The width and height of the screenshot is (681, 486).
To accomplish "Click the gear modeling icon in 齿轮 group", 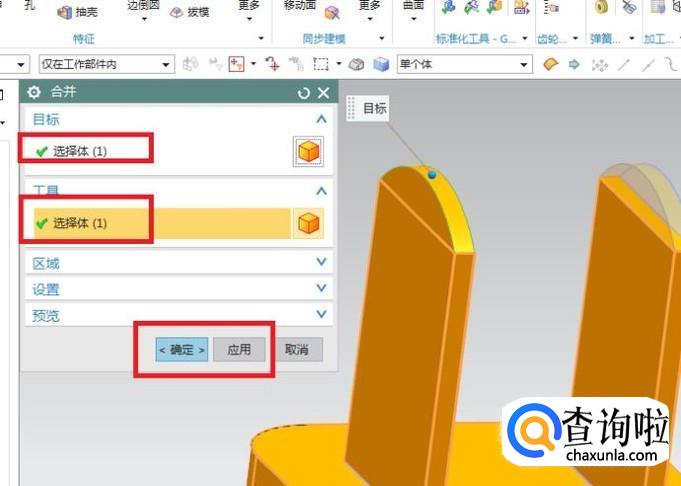I will pyautogui.click(x=552, y=6).
